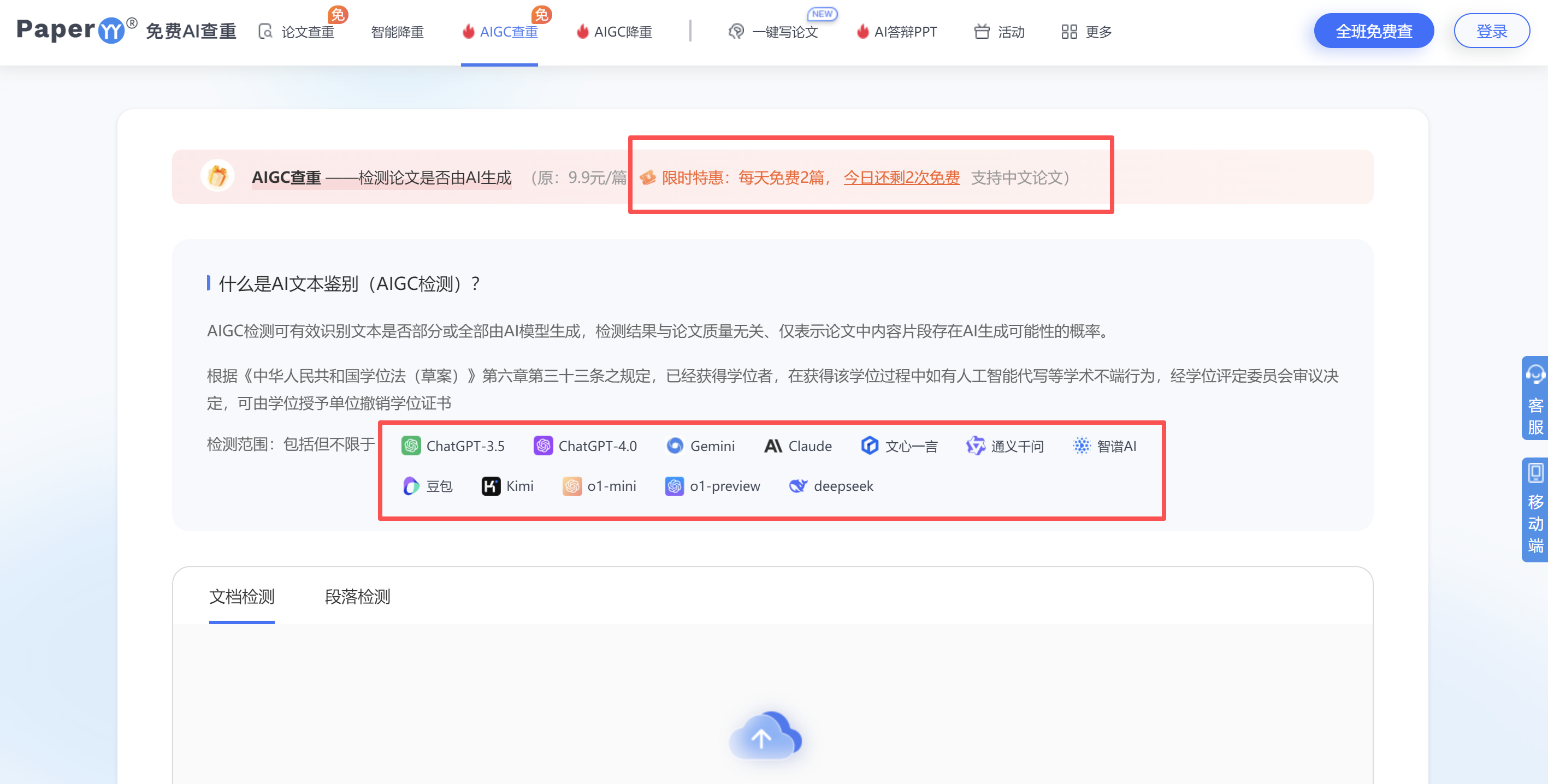Image resolution: width=1548 pixels, height=784 pixels.
Task: Open 论文查重 menu item
Action: 308,32
